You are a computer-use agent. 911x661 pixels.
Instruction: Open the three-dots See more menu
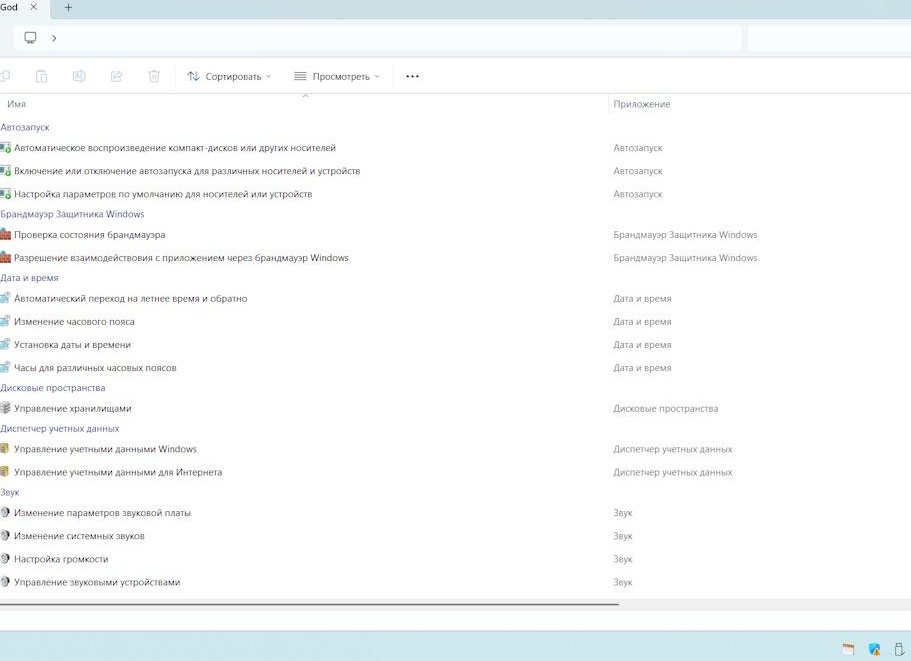tap(413, 76)
